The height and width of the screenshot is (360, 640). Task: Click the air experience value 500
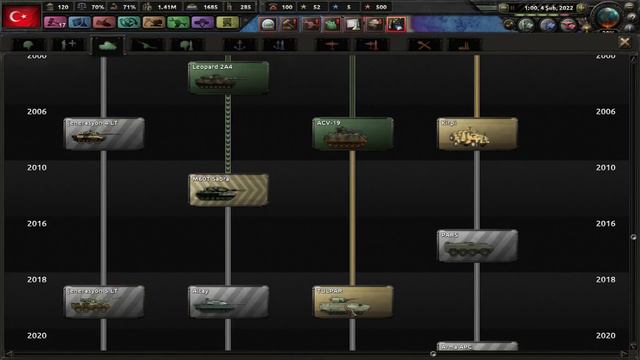coord(381,7)
